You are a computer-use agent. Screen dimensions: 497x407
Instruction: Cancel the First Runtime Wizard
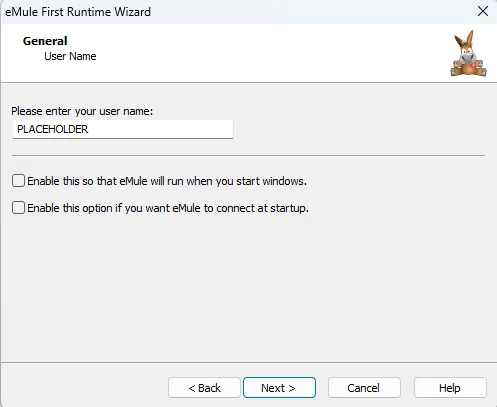click(x=364, y=388)
